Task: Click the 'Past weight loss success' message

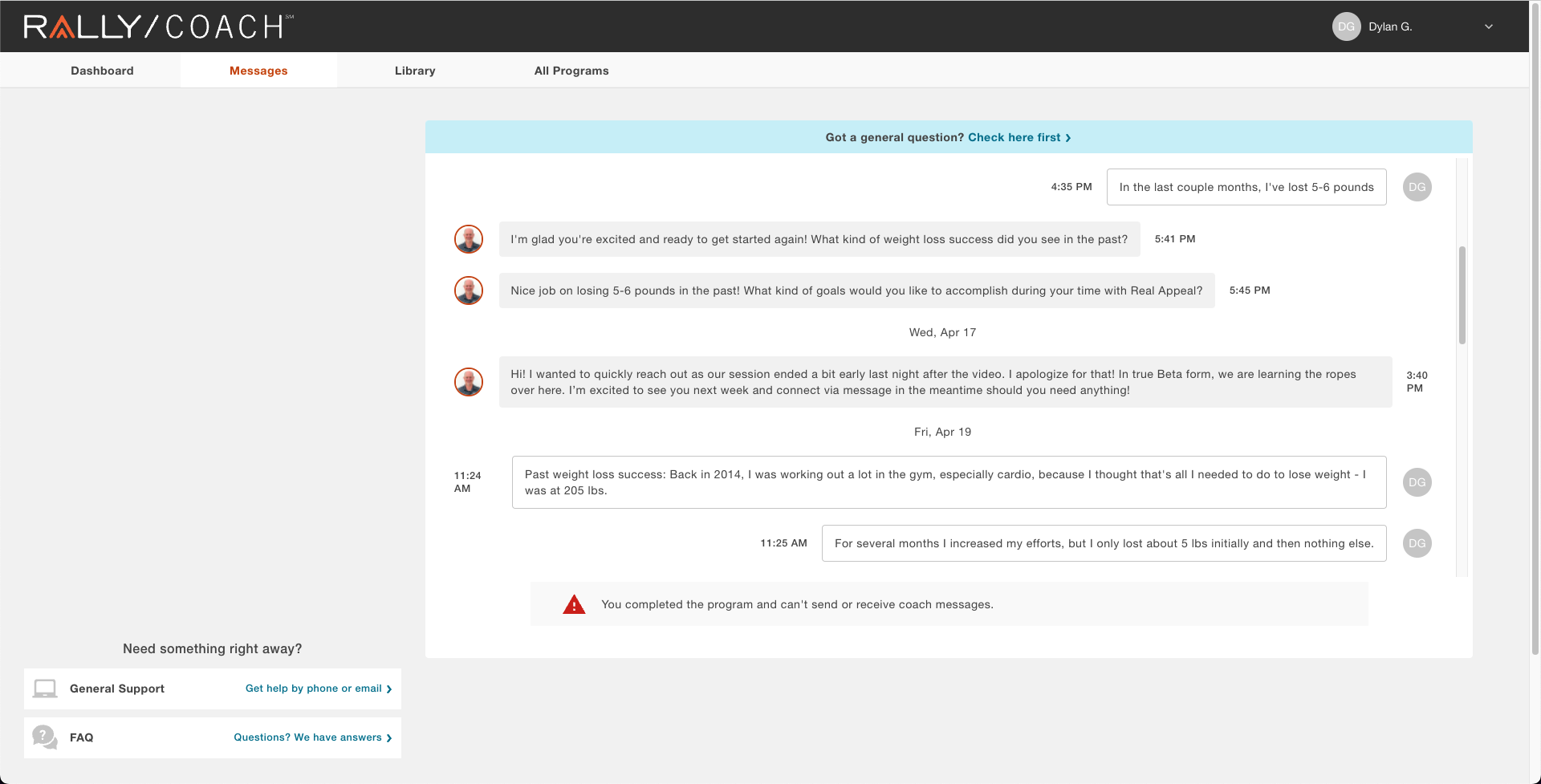Action: [x=949, y=482]
